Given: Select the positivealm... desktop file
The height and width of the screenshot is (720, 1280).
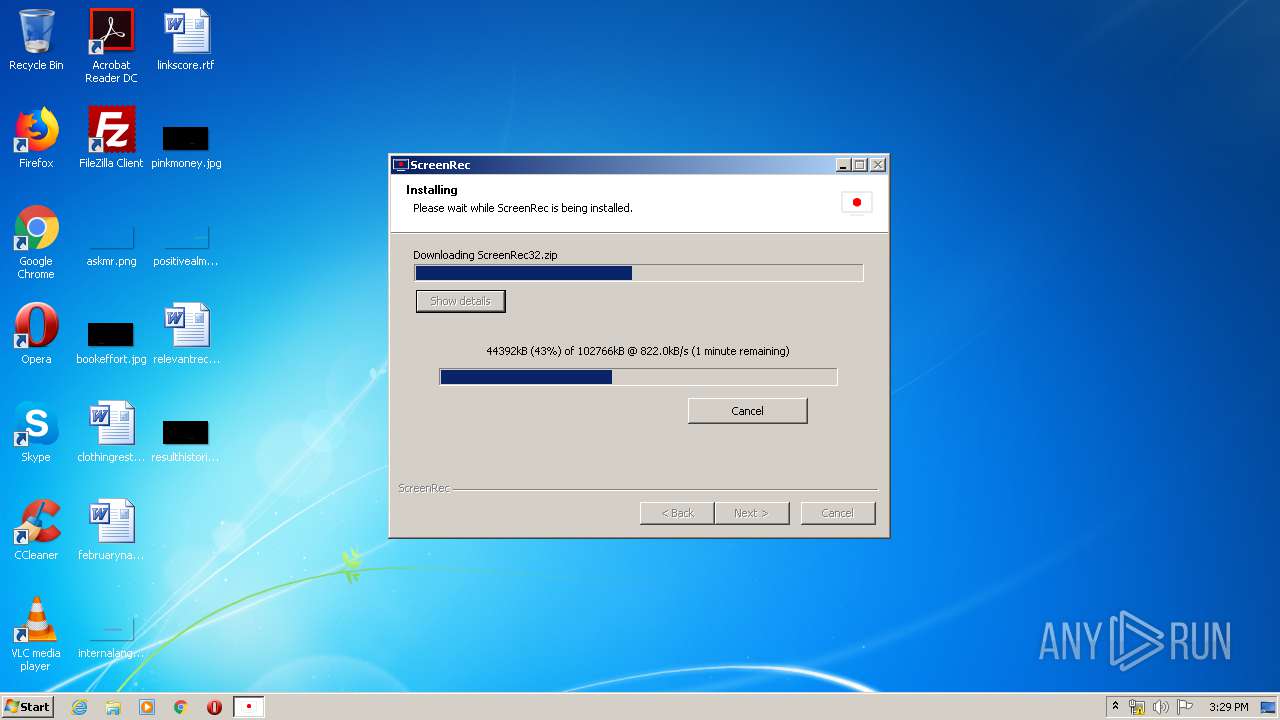Looking at the screenshot, I should (x=186, y=245).
